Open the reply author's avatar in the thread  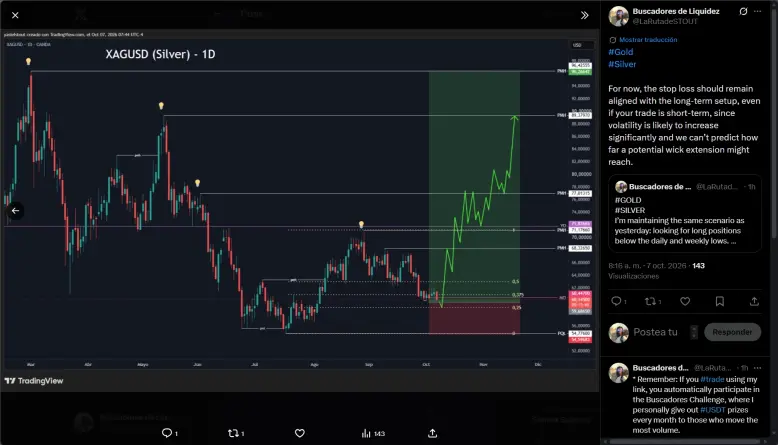coord(619,373)
